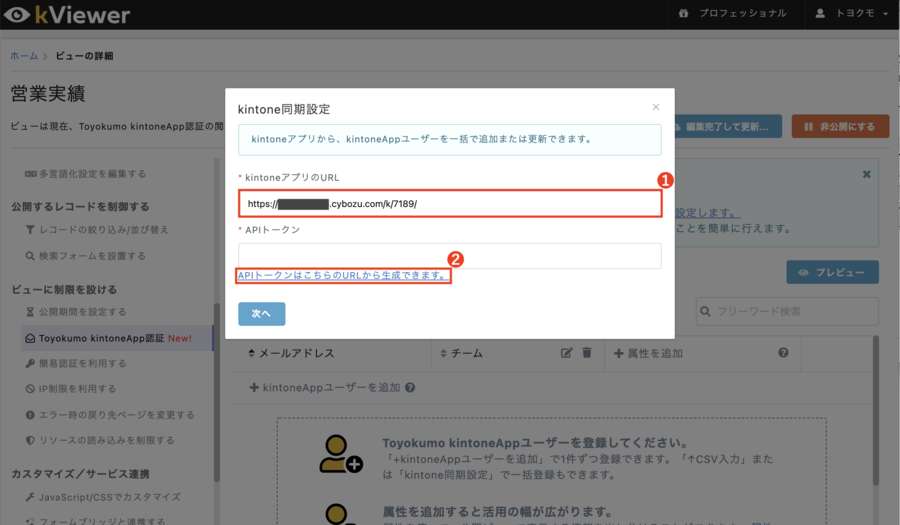The image size is (900, 525).
Task: Open 検索フォームを設置する menu item
Action: tap(86, 256)
